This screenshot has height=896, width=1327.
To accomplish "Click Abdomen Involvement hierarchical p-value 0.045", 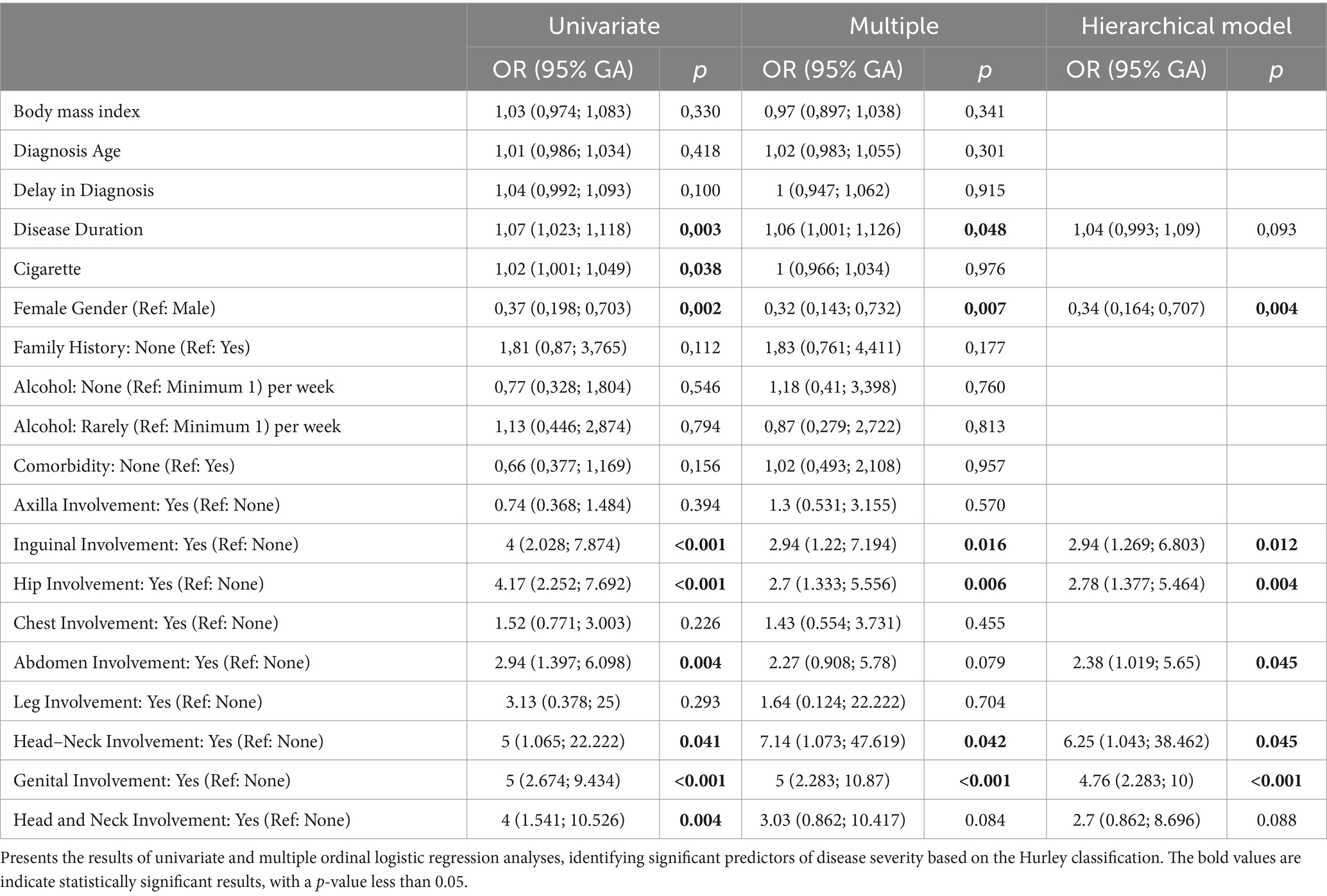I will click(1276, 663).
